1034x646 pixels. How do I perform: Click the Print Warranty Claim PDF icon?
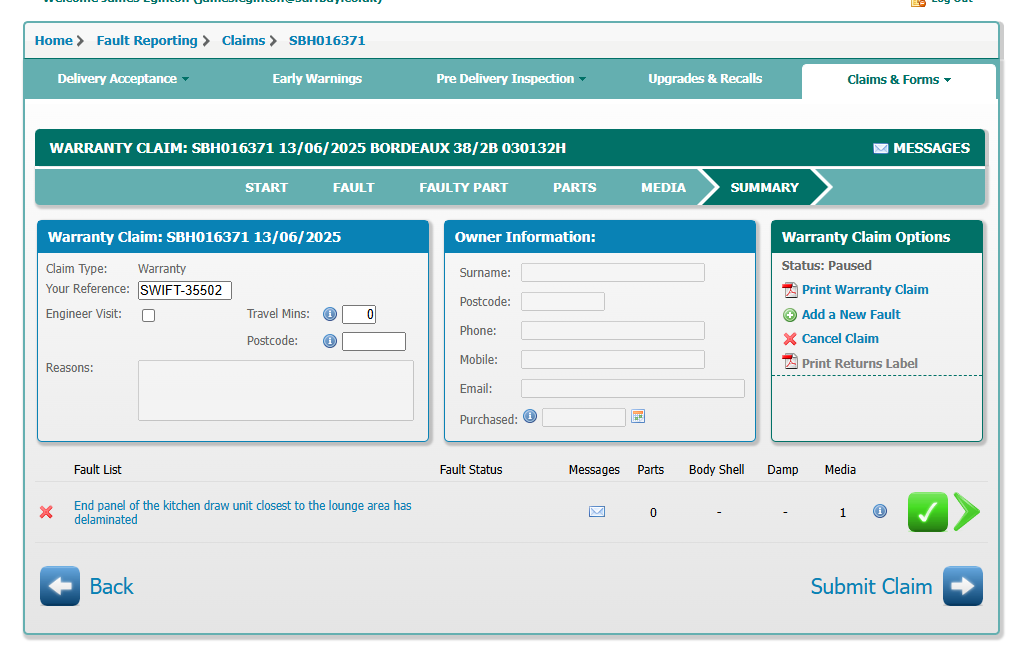[789, 290]
